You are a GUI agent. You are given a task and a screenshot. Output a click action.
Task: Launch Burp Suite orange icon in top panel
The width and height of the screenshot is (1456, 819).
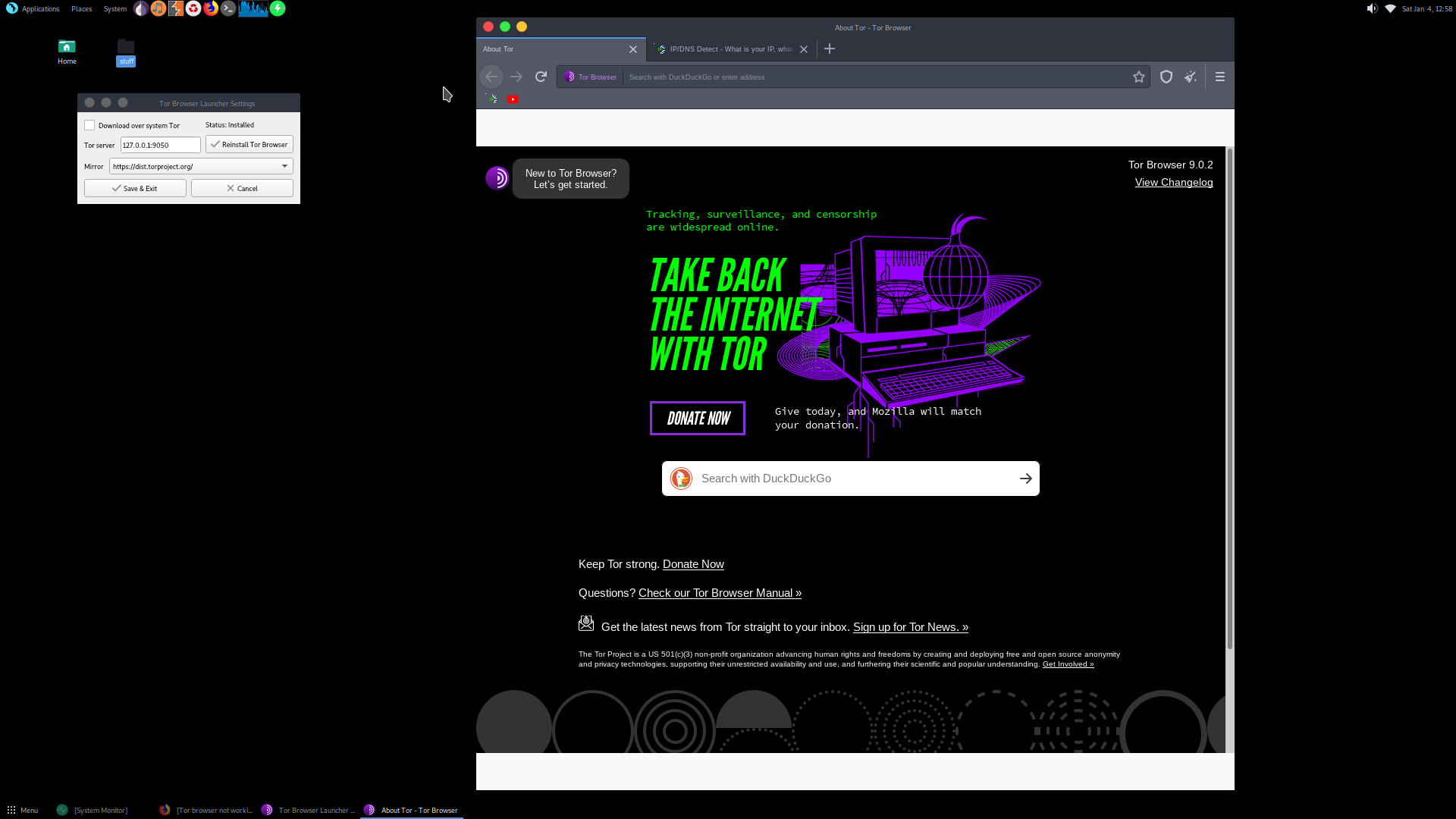175,8
